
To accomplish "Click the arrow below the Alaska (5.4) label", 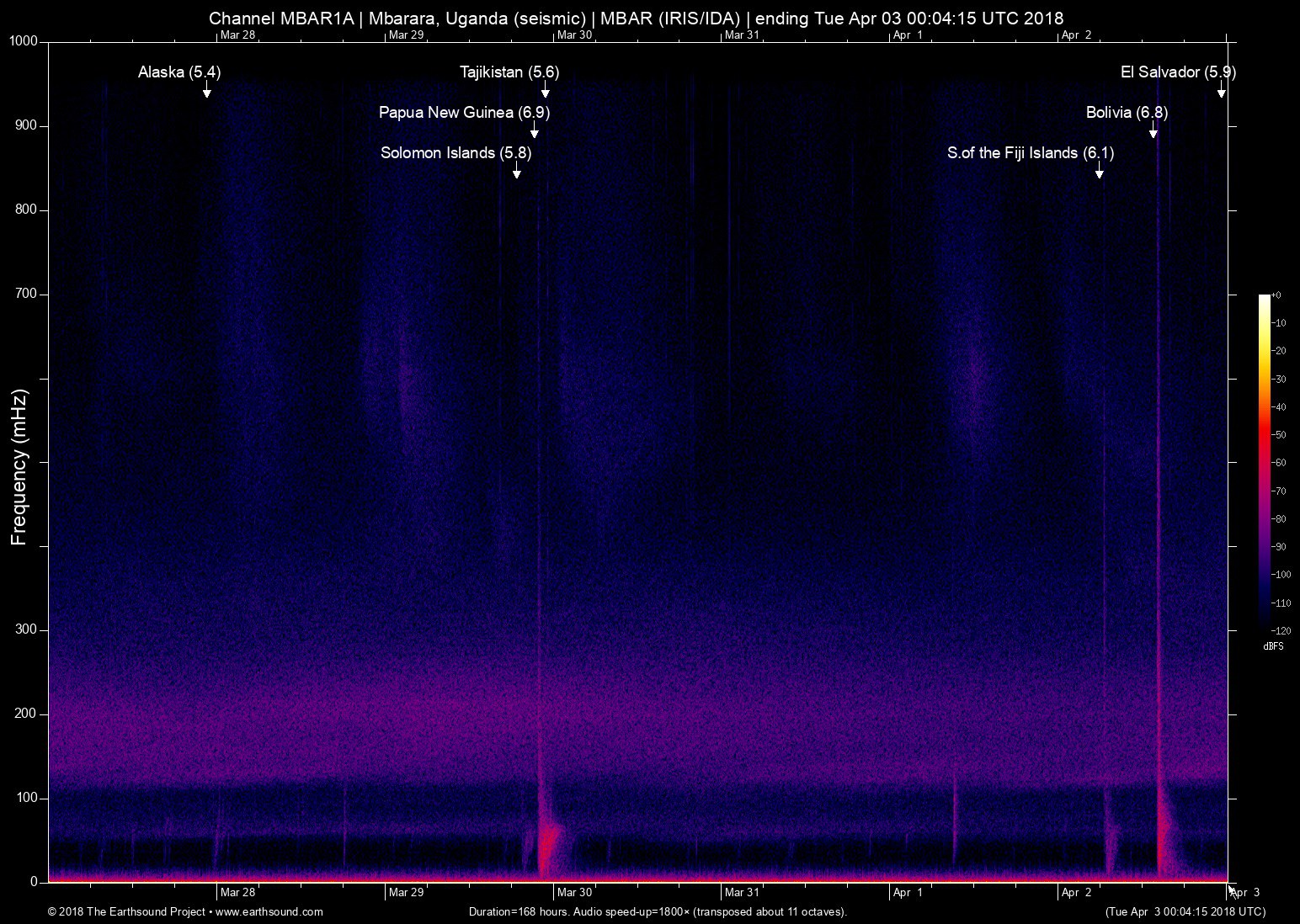I will tap(206, 90).
